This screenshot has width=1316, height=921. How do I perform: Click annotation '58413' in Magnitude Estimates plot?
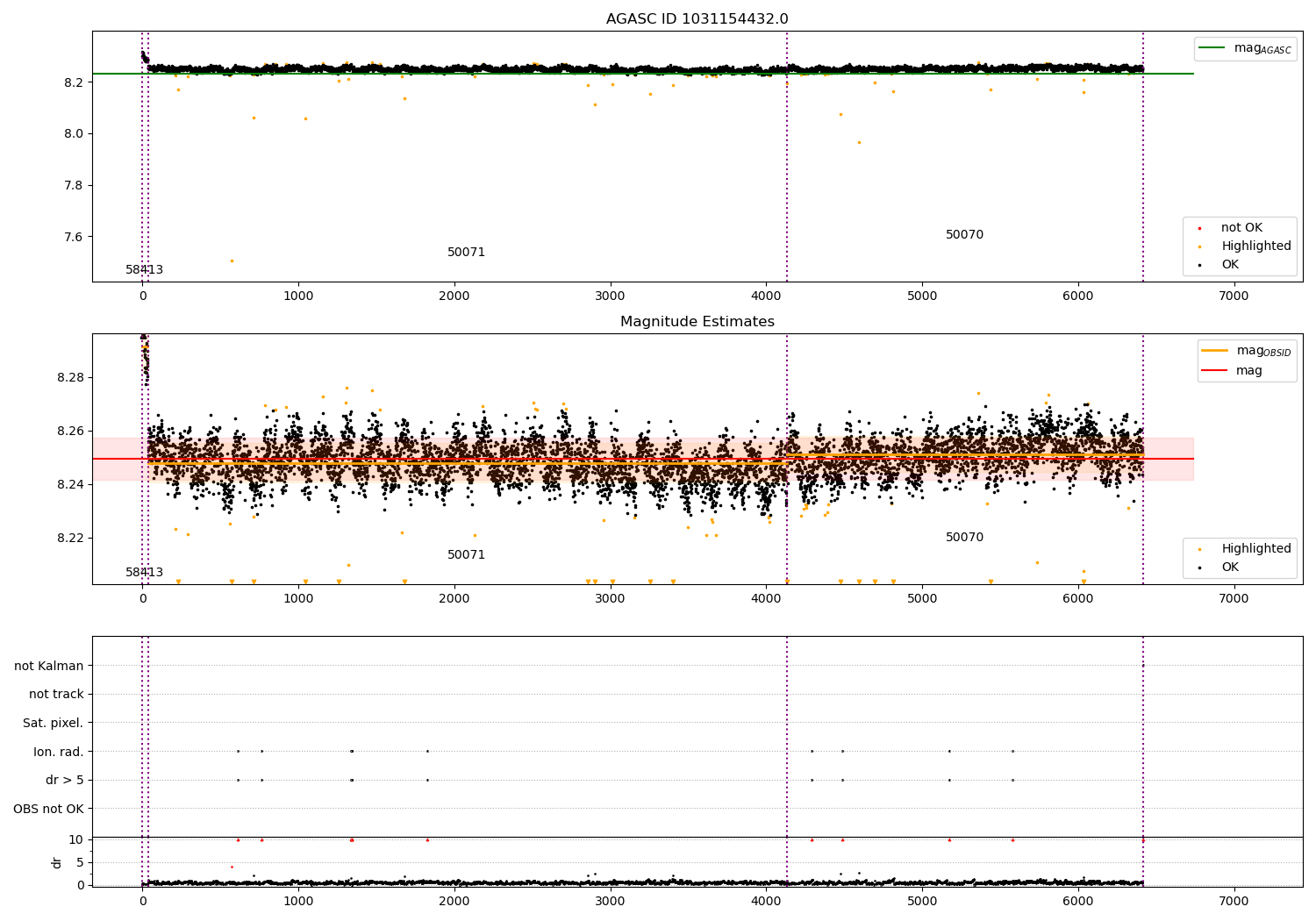tap(144, 573)
